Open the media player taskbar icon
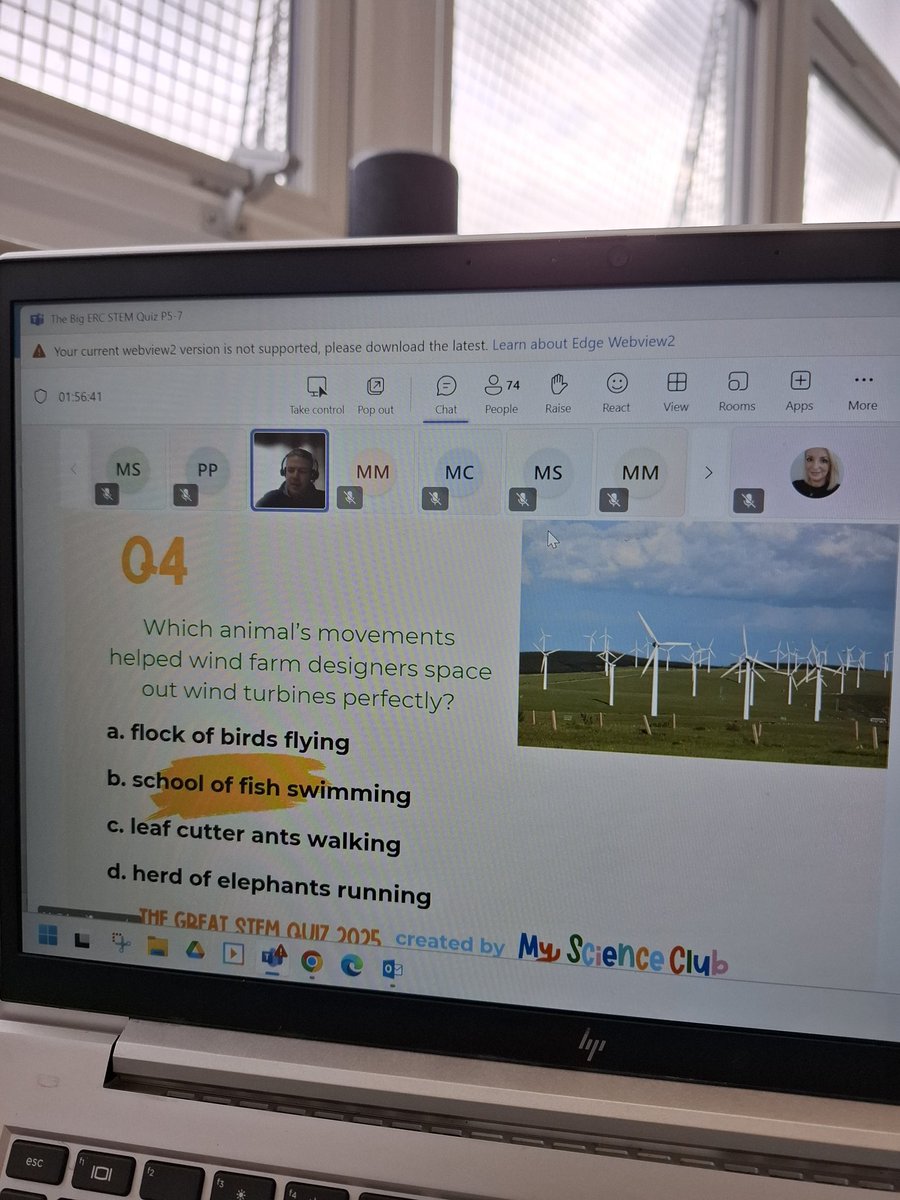The width and height of the screenshot is (900, 1200). [x=233, y=952]
